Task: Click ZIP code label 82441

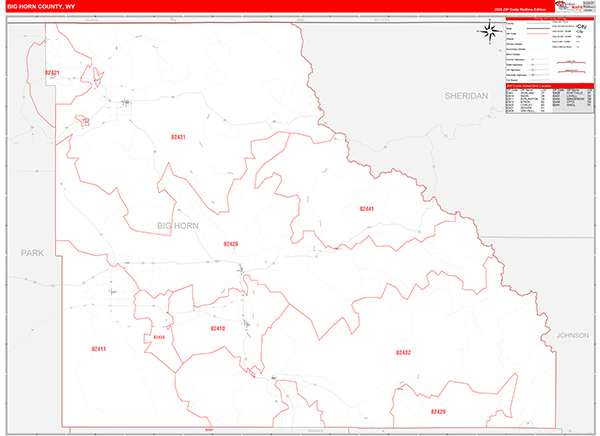Action: (367, 209)
